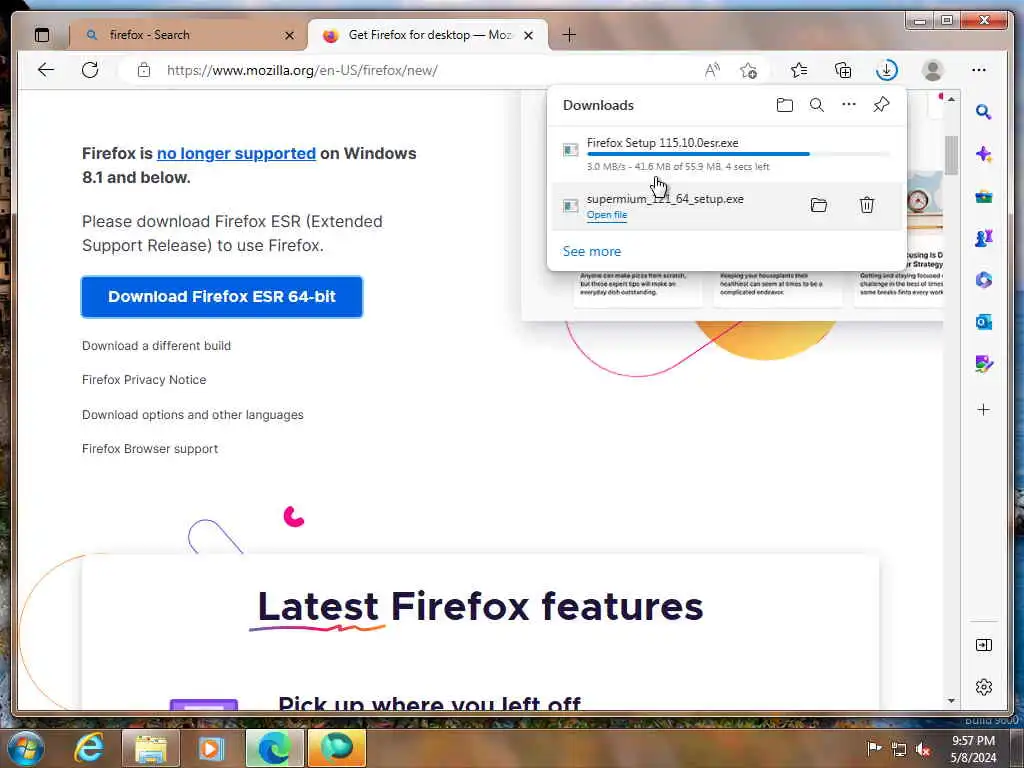
Task: Show supermium setup file in folder
Action: click(818, 205)
